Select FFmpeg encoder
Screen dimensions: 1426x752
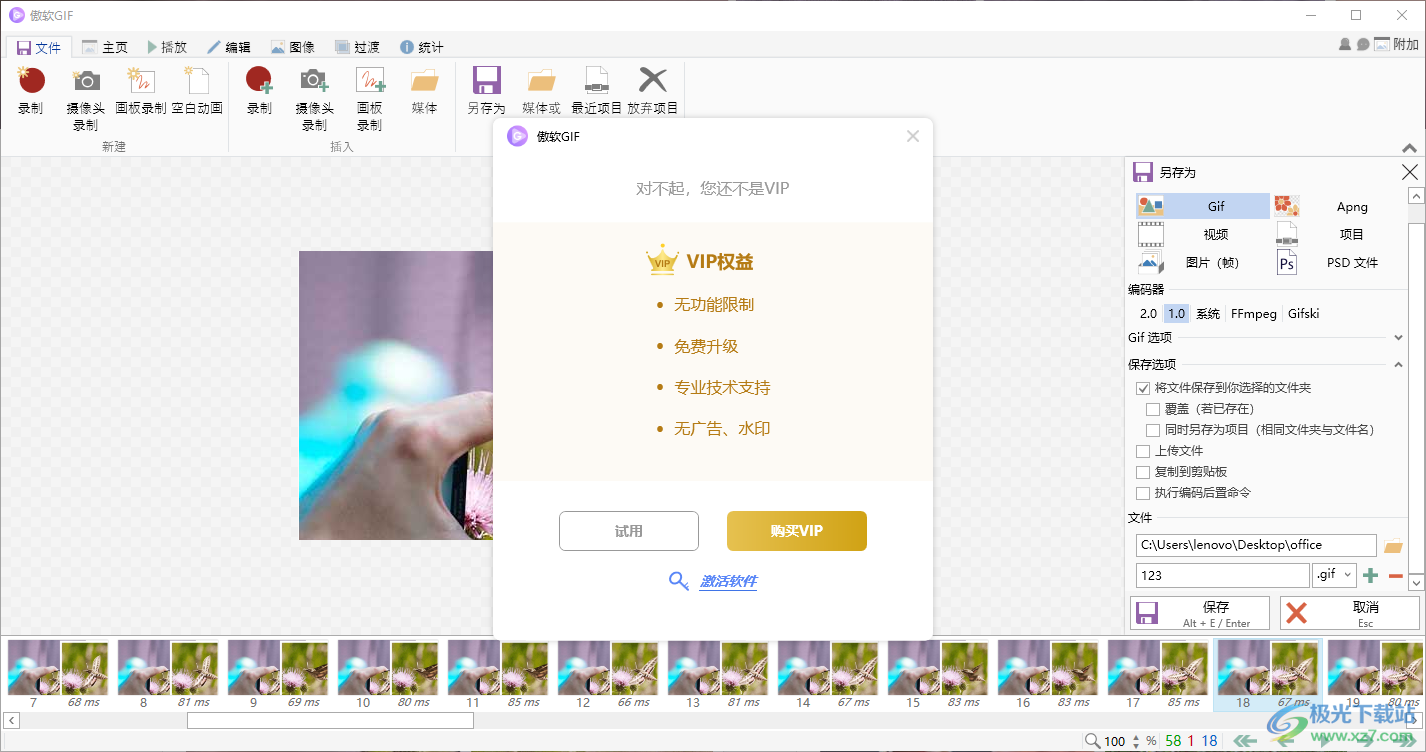pyautogui.click(x=1254, y=314)
